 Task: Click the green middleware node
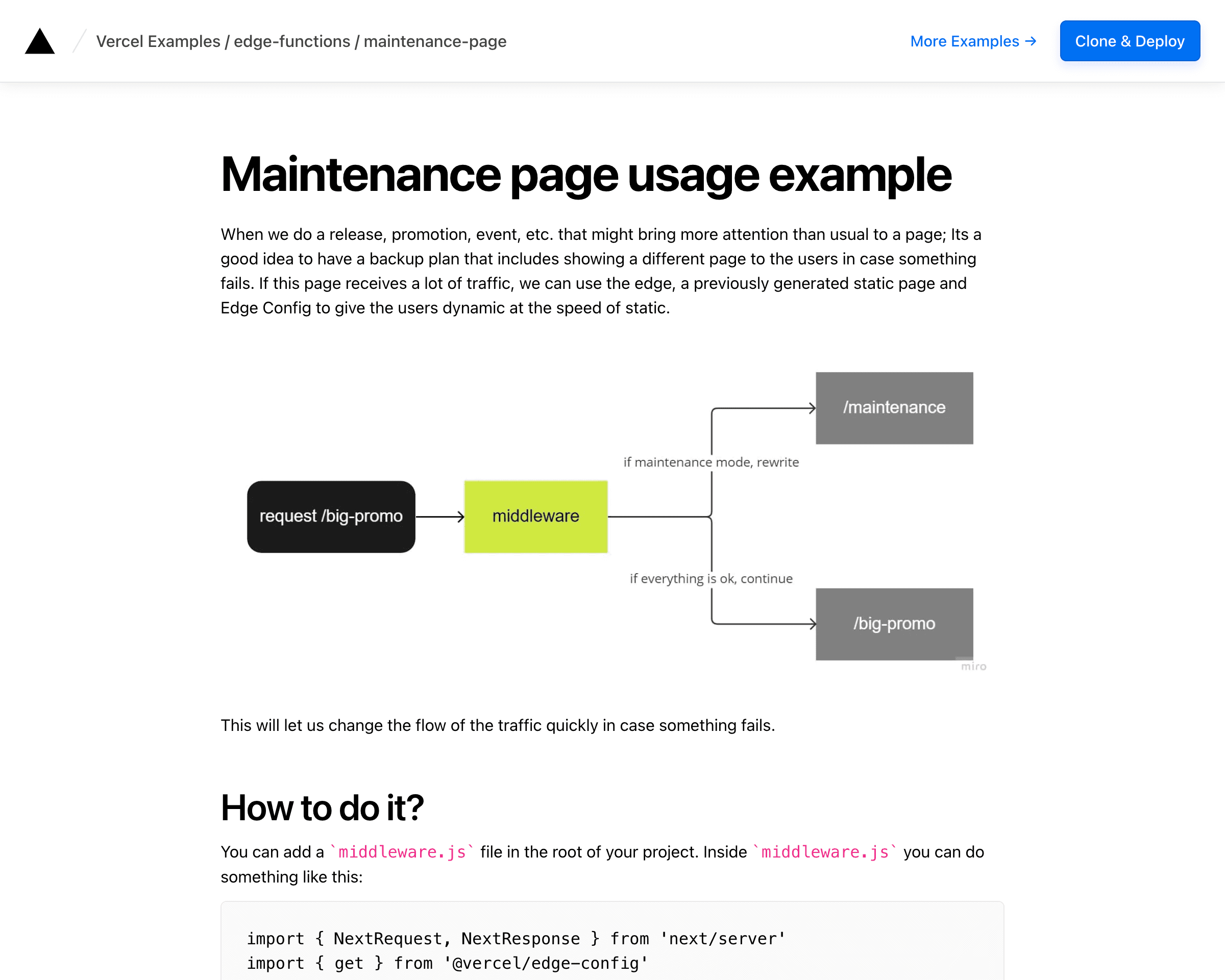tap(535, 516)
